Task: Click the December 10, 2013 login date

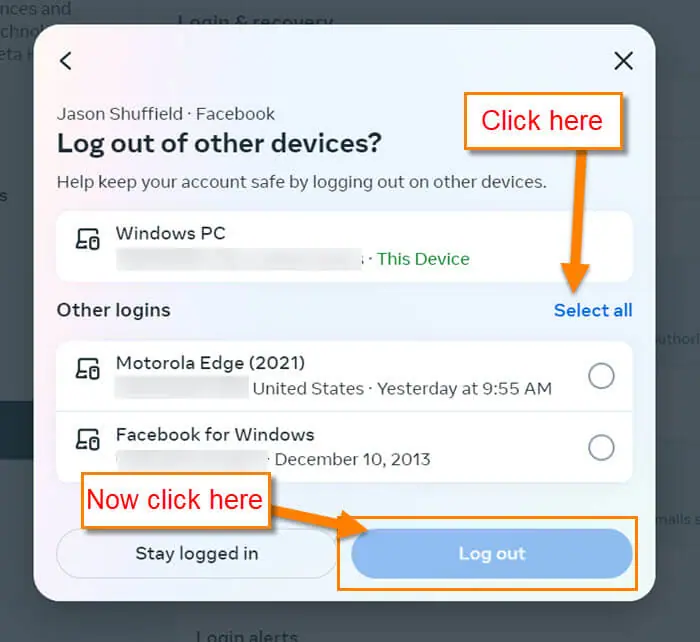Action: tap(352, 459)
